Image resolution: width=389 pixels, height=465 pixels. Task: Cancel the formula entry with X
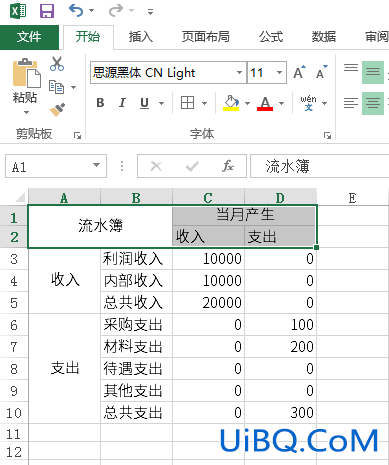pos(156,166)
